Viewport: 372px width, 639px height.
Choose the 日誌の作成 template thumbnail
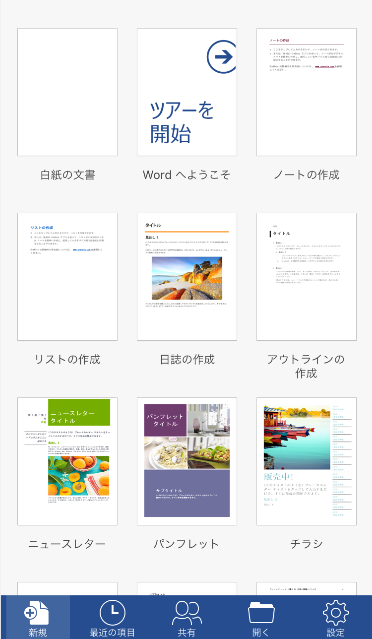[187, 277]
